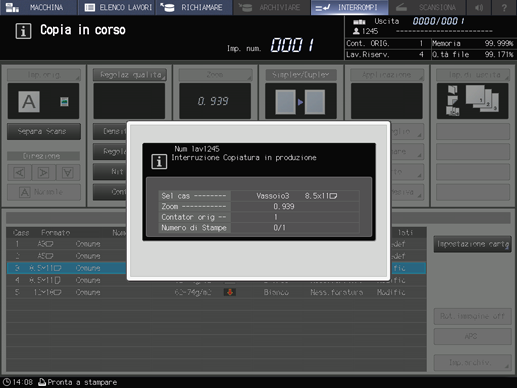Click printer icon beside Pronta a stampare
Viewport: 517px width, 388px height.
click(42, 382)
